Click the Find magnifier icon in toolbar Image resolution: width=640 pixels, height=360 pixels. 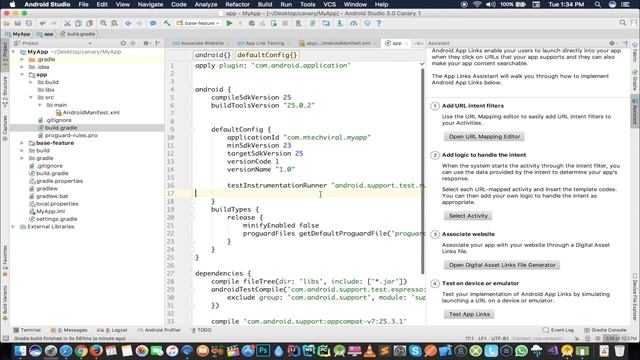(x=103, y=23)
